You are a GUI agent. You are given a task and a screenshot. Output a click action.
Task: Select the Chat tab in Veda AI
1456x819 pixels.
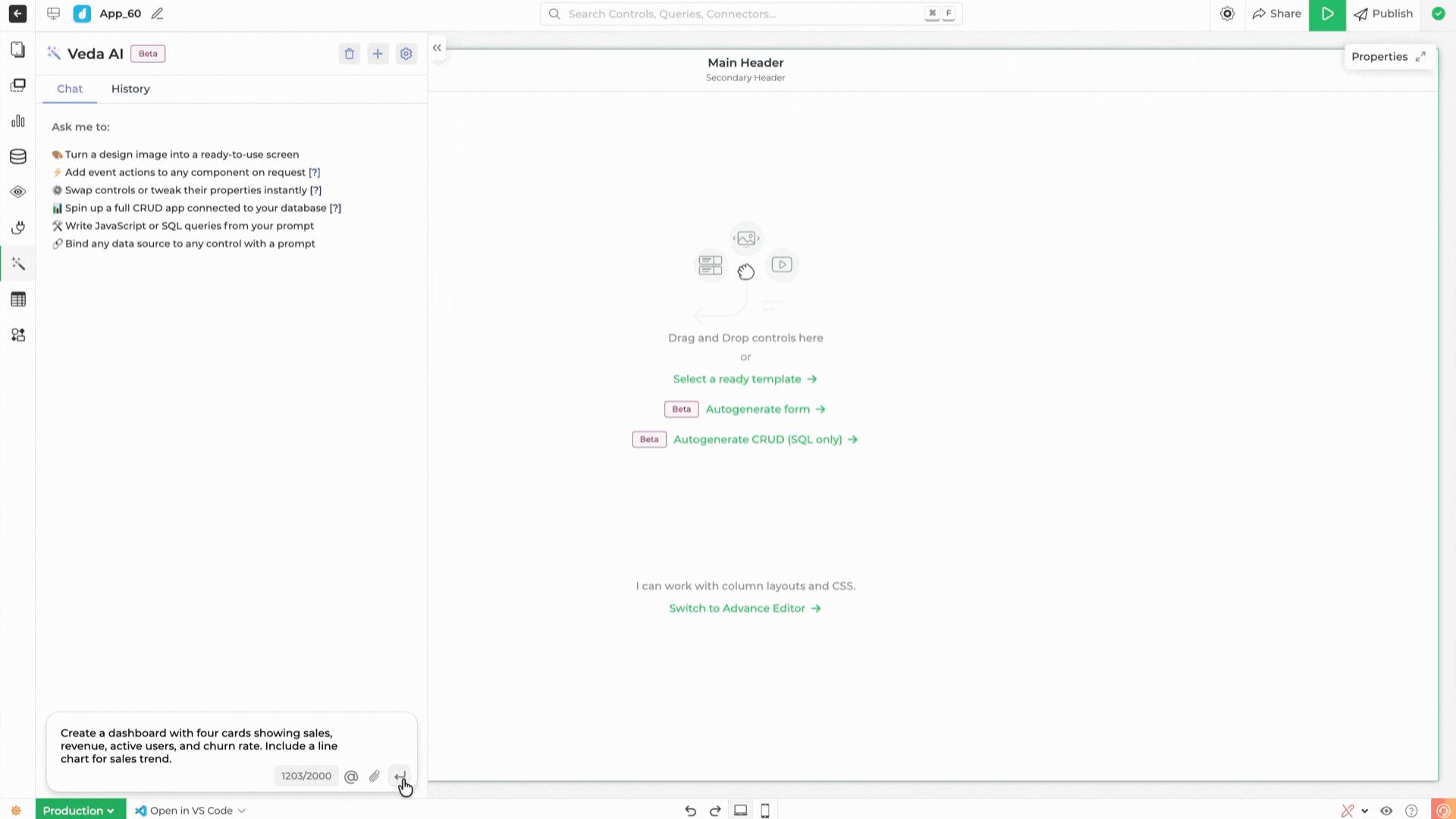click(x=69, y=89)
